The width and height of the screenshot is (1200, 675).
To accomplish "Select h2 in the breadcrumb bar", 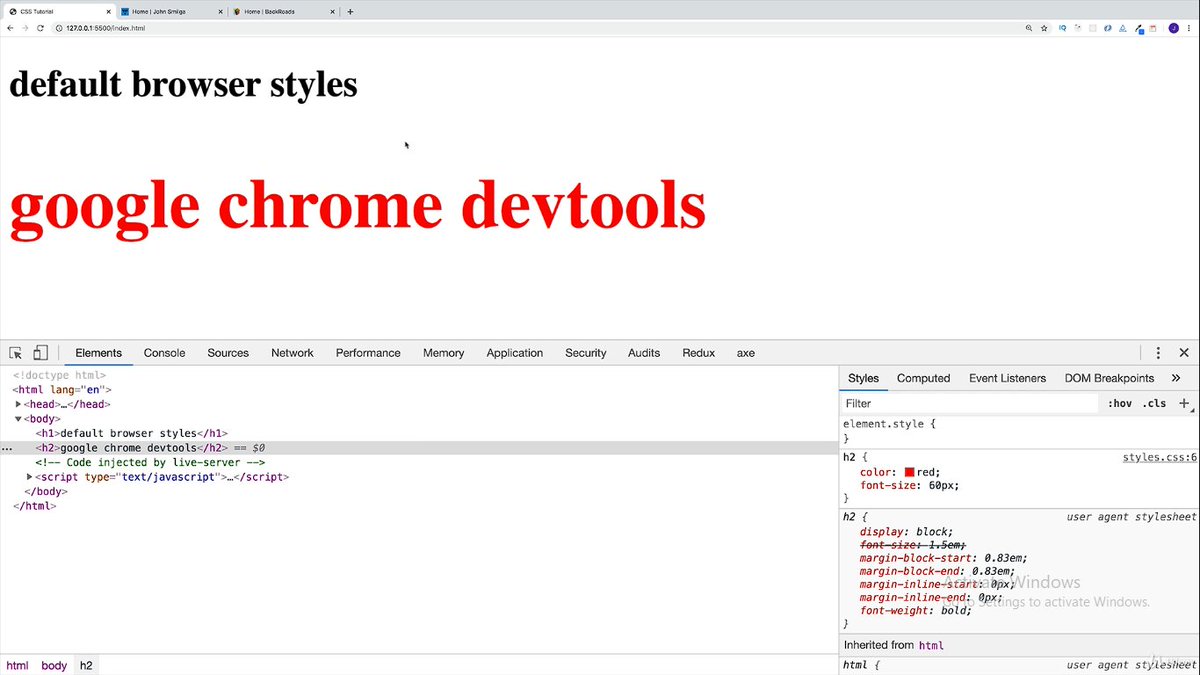I will (86, 664).
